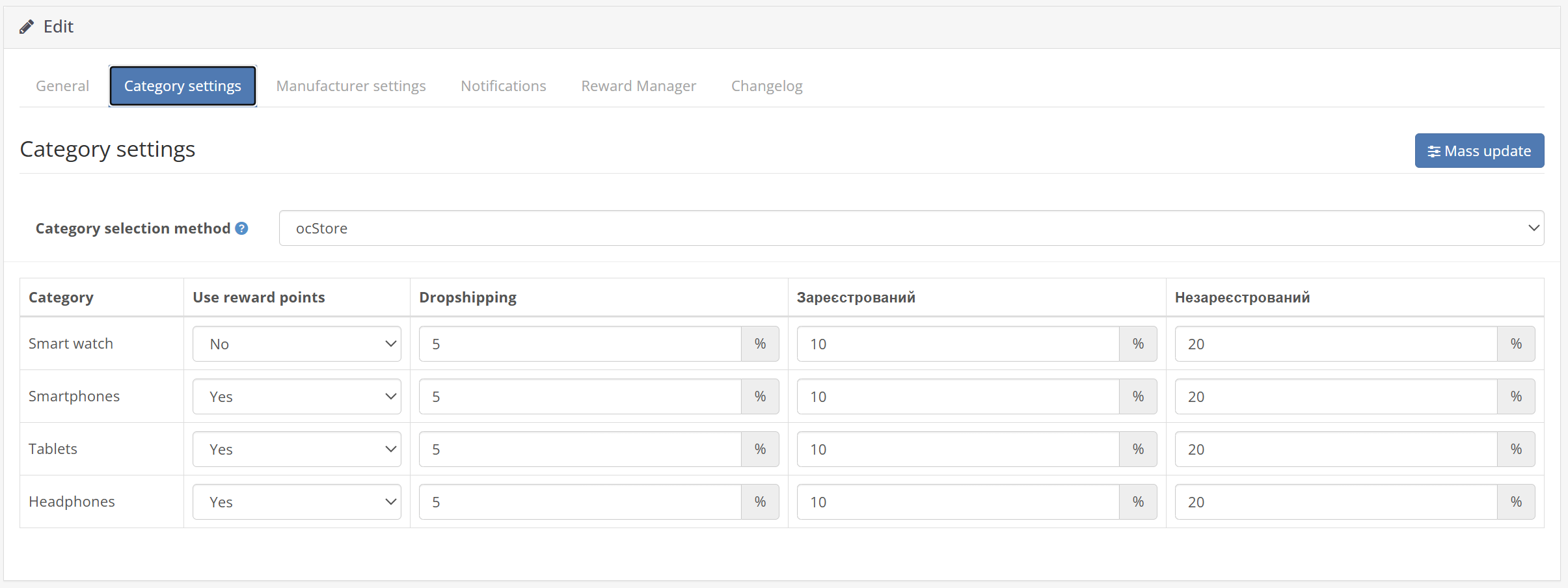Screen dimensions: 1568x588
Task: Click Зареєстрований field for Smartphones
Action: click(x=958, y=397)
